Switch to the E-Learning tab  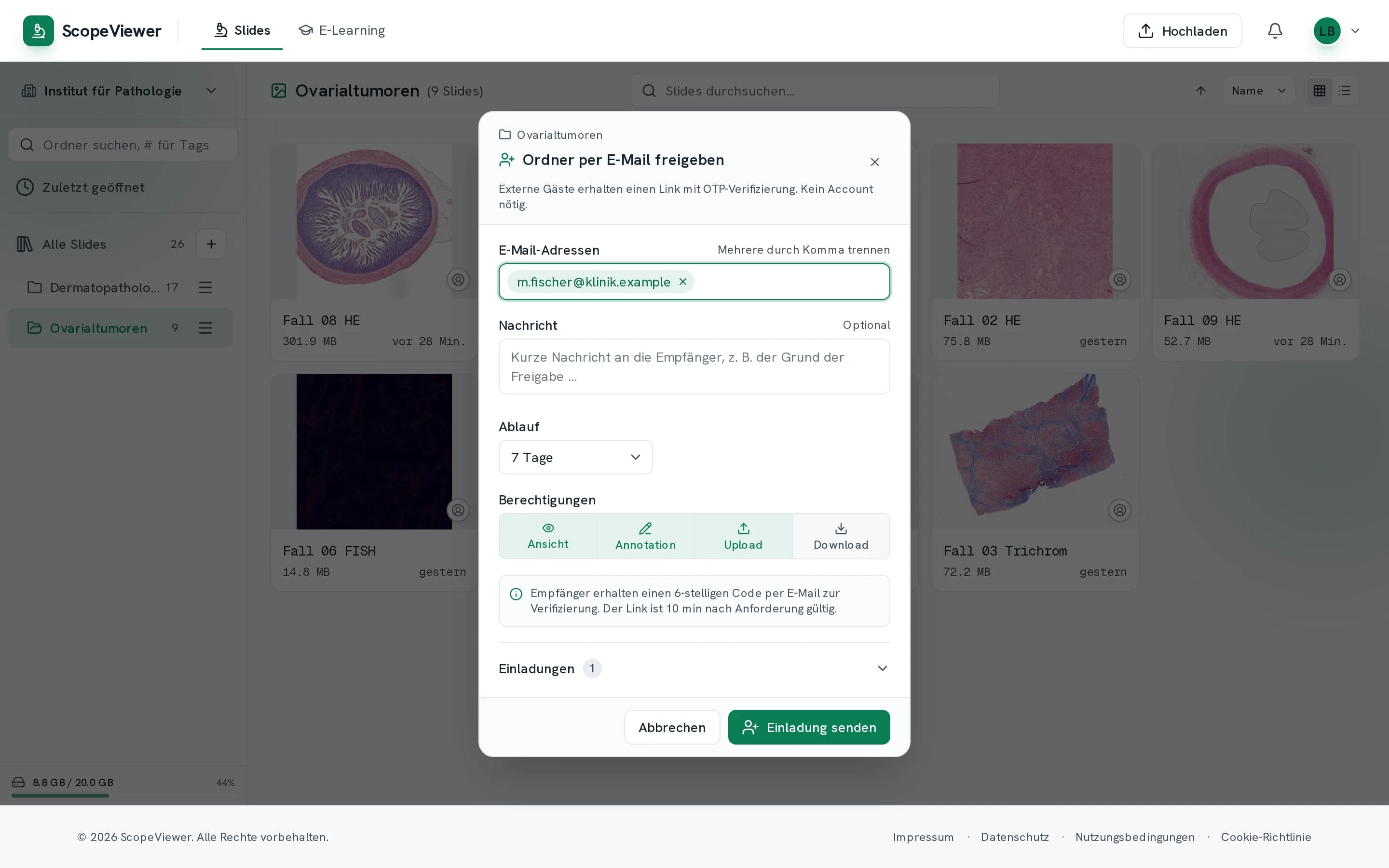click(x=341, y=30)
